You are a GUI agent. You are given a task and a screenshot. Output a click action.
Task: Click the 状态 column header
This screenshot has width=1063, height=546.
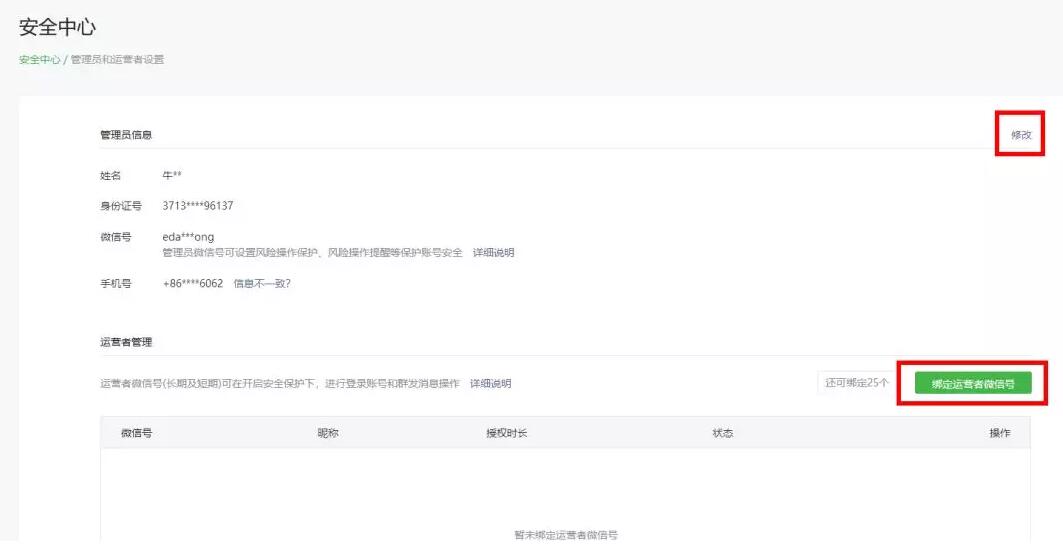[x=722, y=433]
